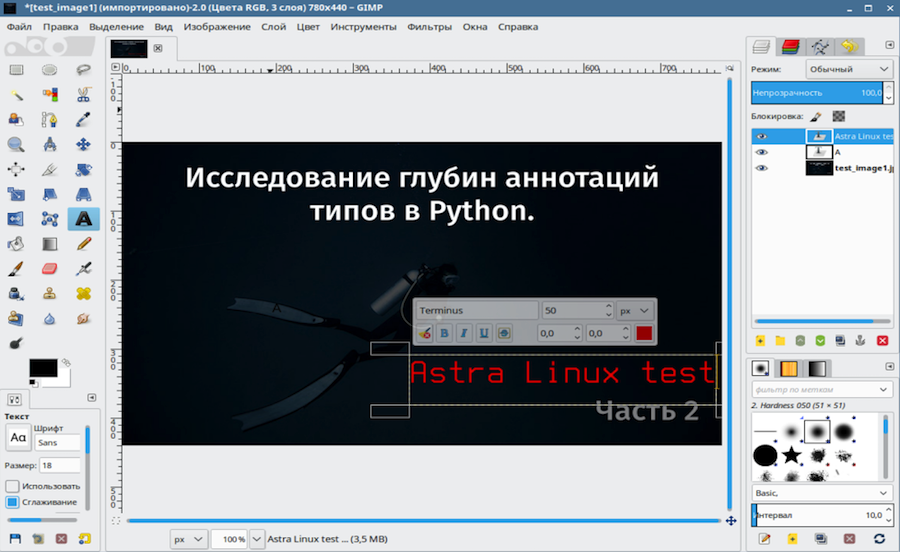Select the Pencil tool
Viewport: 900px width, 552px height.
tap(83, 244)
